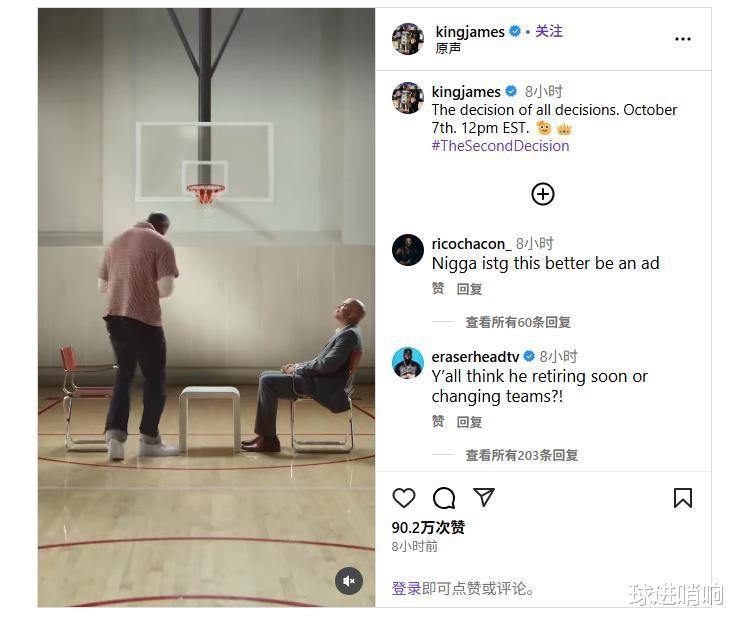Follow kingjames using the 关注 button
Viewport: 737px width, 622px height.
(x=549, y=31)
